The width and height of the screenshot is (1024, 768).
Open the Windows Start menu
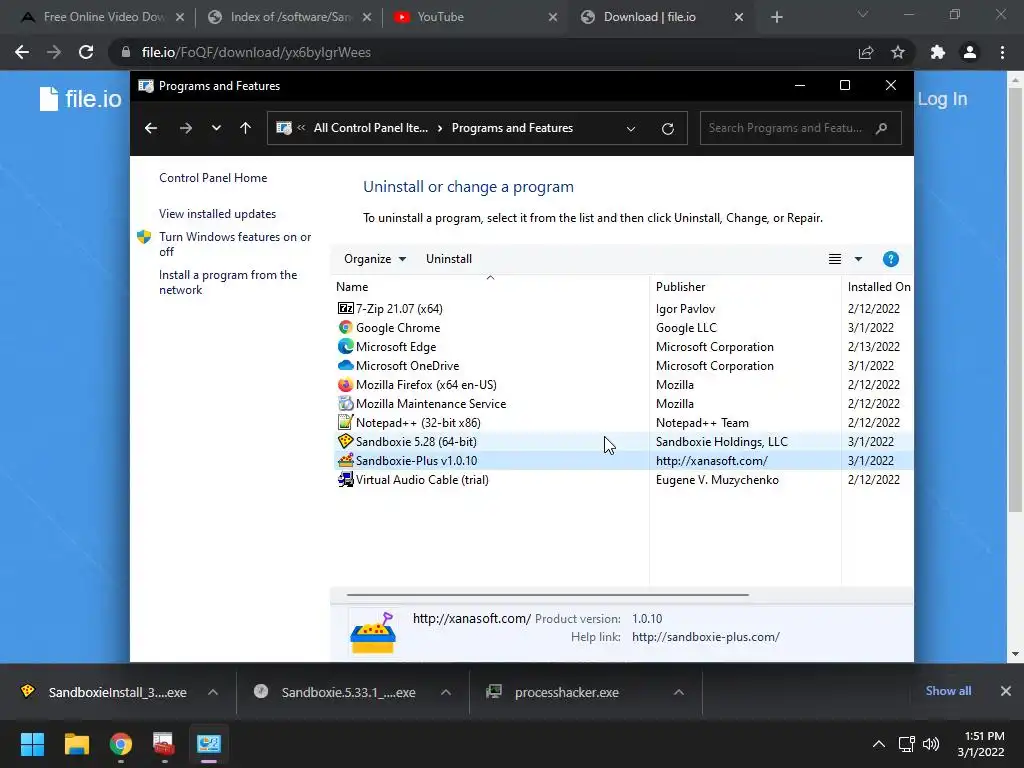[x=32, y=744]
